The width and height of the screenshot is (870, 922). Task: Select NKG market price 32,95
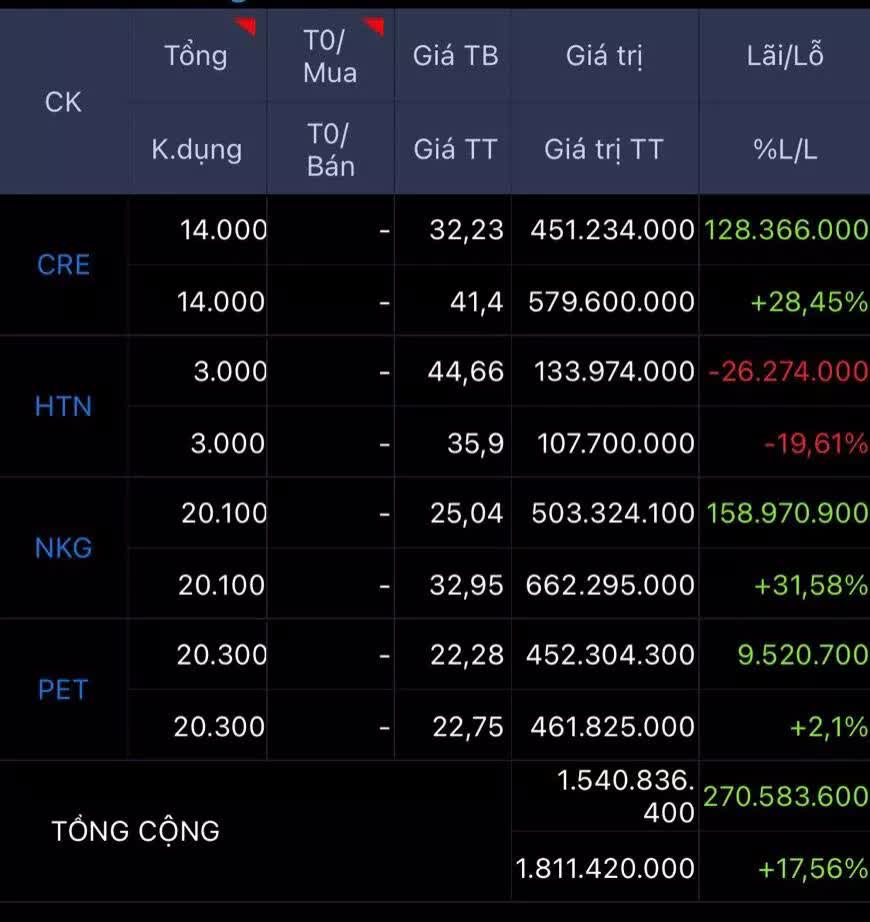(x=466, y=585)
